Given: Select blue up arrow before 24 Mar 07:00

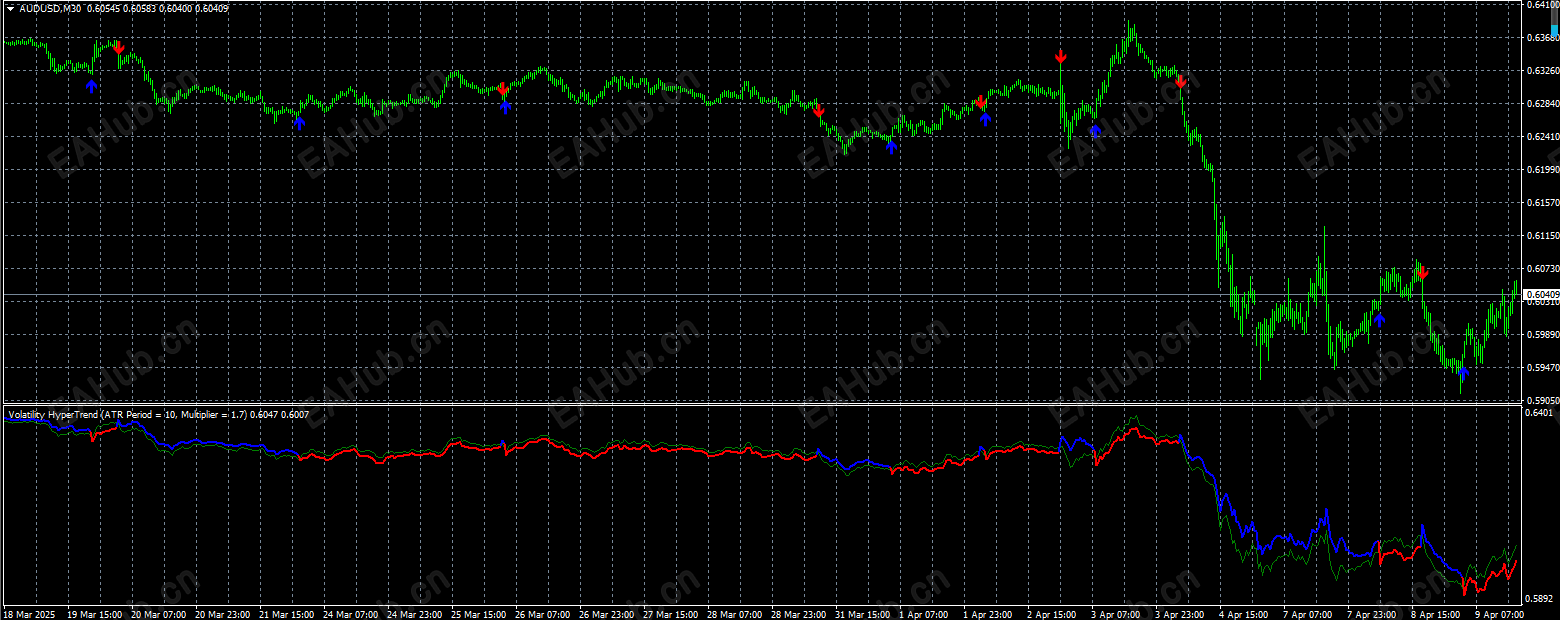Looking at the screenshot, I should click(299, 122).
